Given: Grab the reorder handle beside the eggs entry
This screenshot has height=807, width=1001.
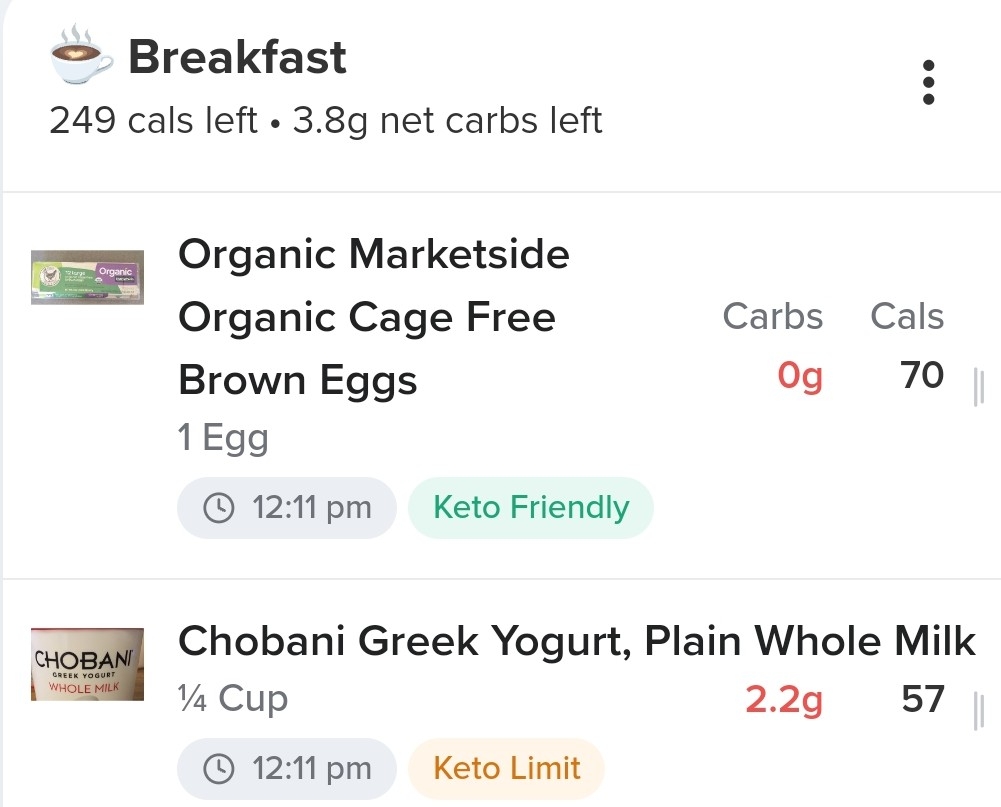Looking at the screenshot, I should (978, 386).
